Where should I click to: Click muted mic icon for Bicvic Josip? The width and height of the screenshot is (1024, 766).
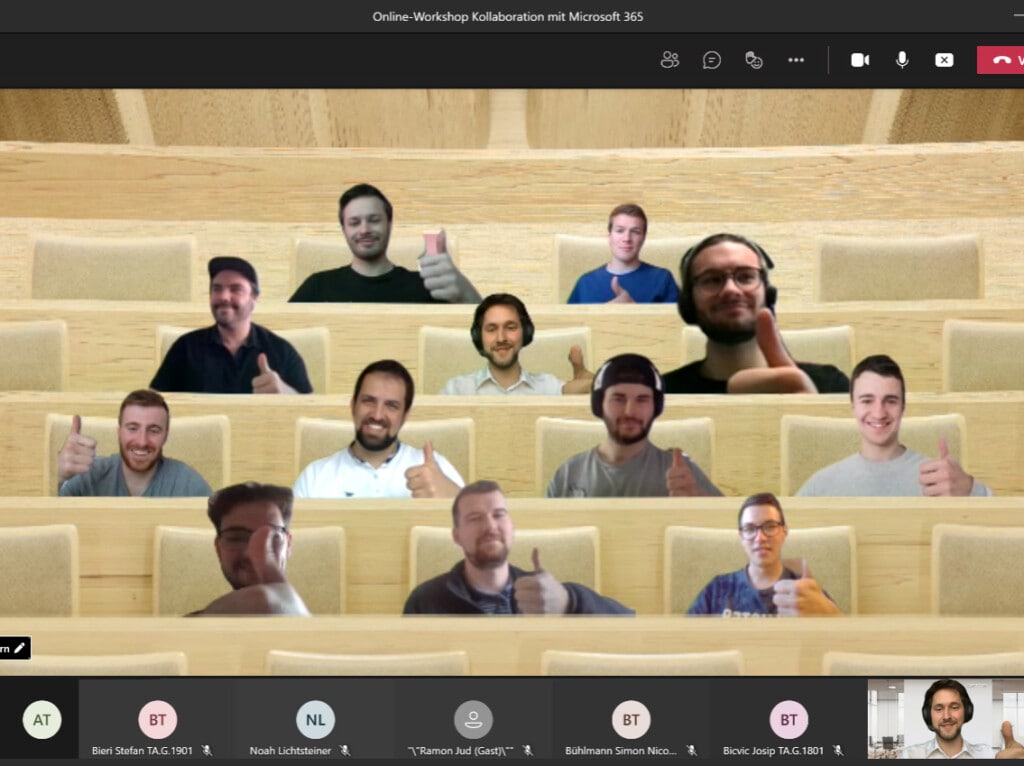click(838, 751)
